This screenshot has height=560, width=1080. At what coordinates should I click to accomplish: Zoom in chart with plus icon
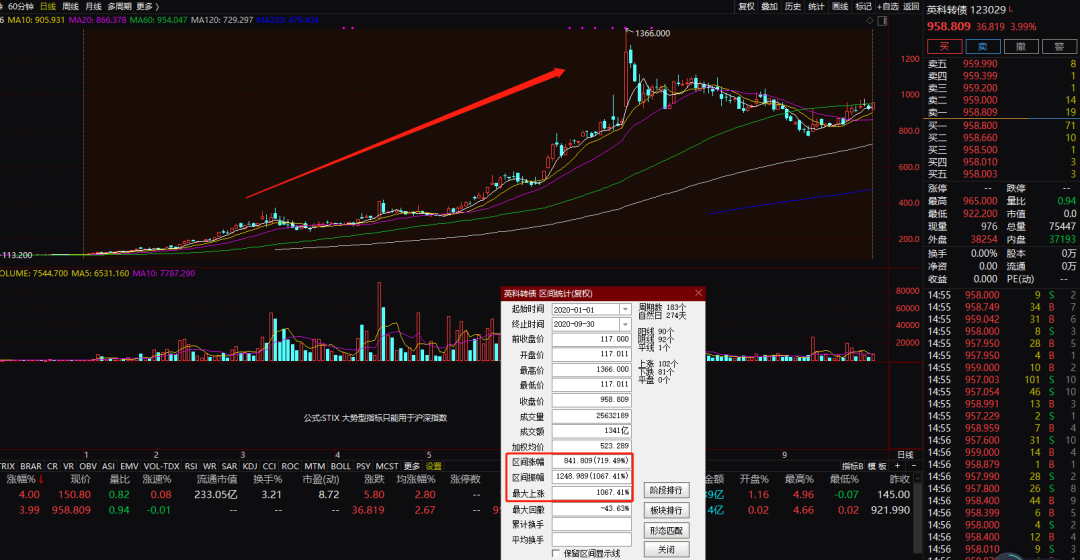[x=897, y=466]
